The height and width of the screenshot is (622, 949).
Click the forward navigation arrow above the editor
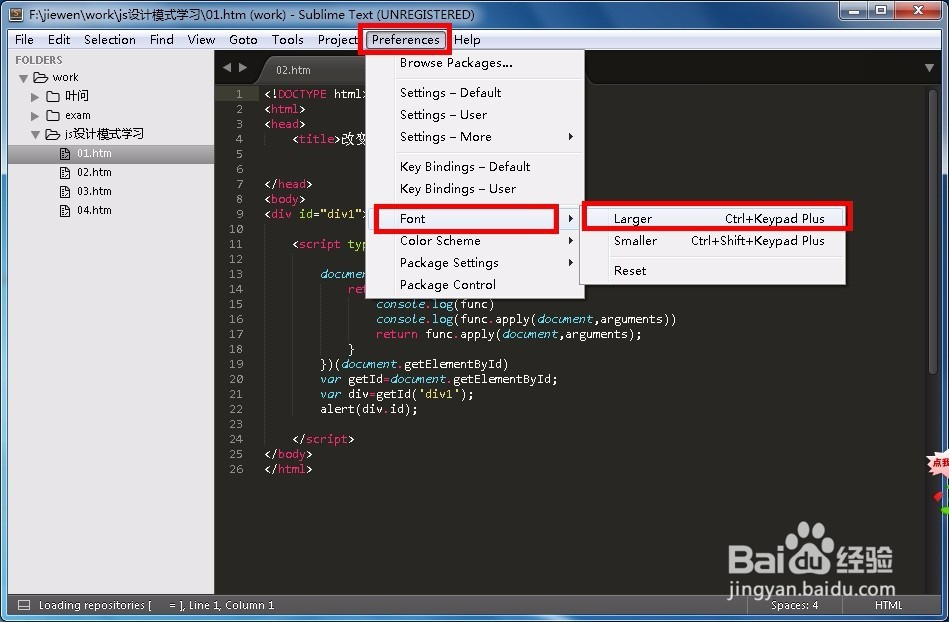[243, 69]
